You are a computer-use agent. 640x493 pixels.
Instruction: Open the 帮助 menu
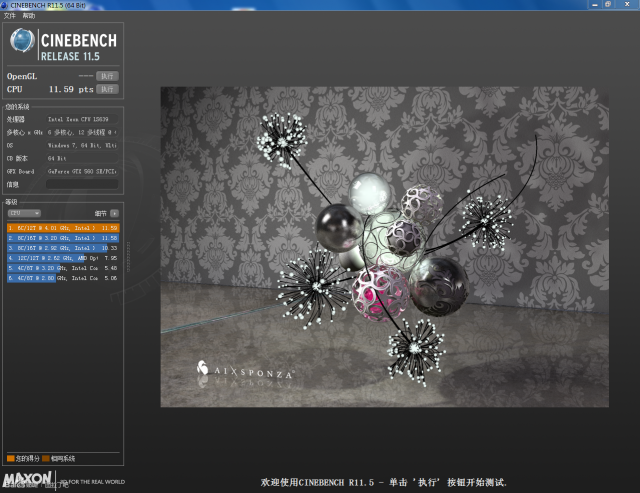pyautogui.click(x=29, y=16)
